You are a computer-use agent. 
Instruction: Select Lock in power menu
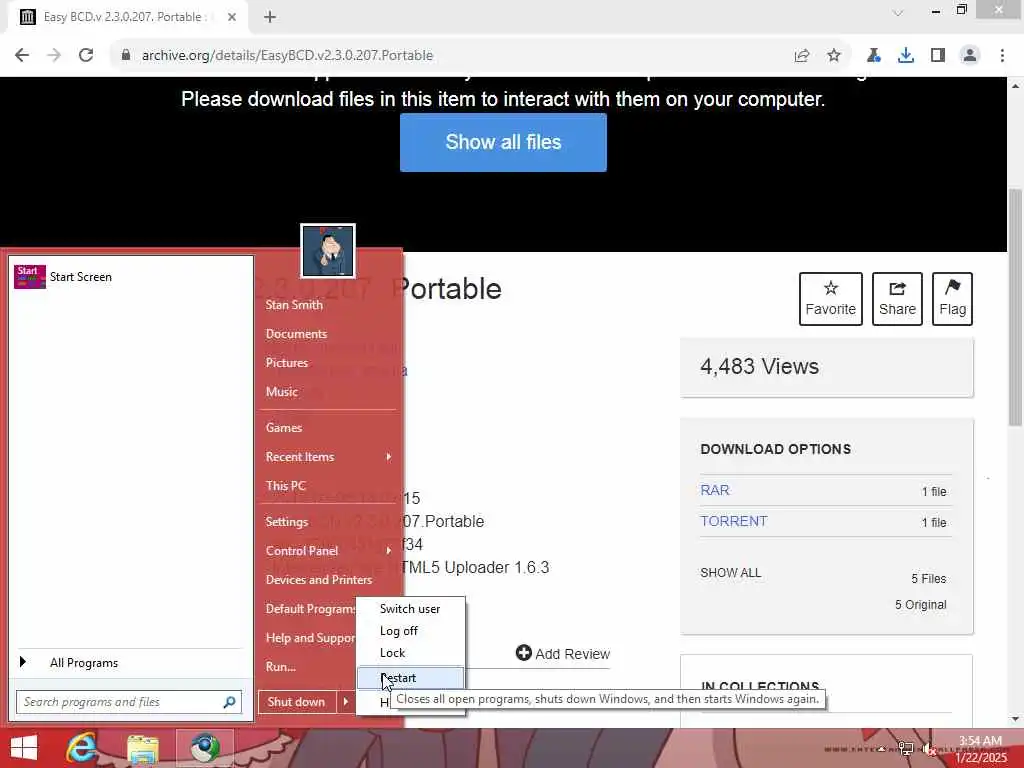point(410,652)
